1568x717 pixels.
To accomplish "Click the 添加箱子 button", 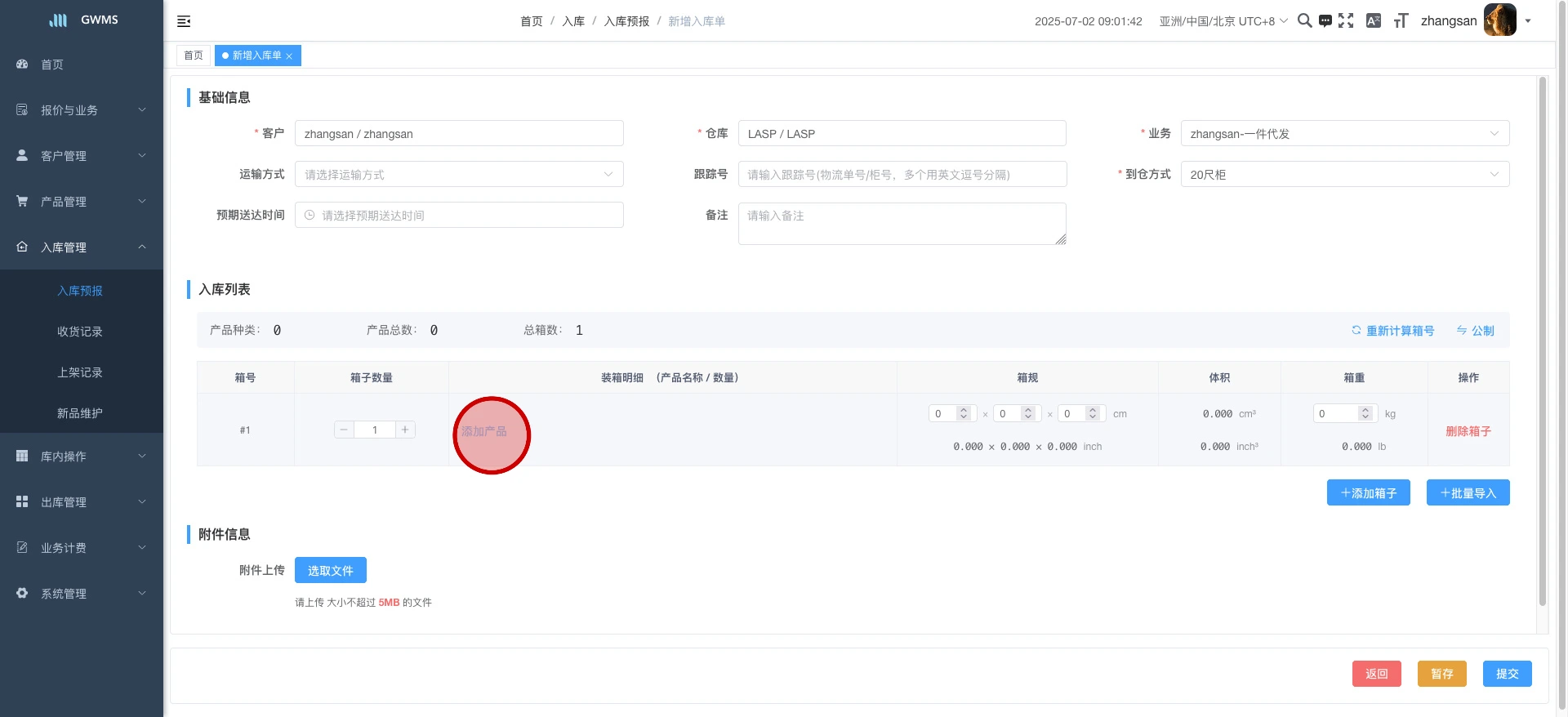I will pos(1368,493).
